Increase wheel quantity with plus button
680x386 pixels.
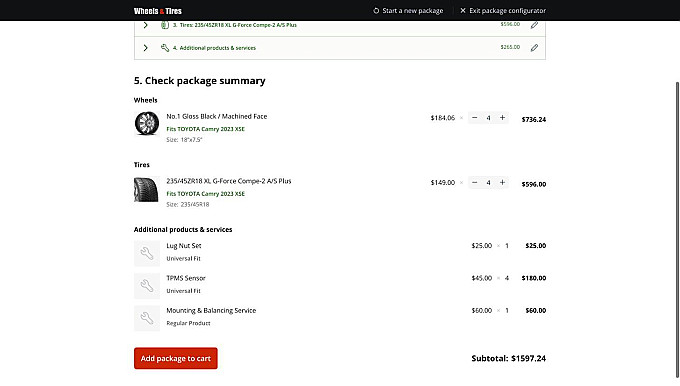502,118
